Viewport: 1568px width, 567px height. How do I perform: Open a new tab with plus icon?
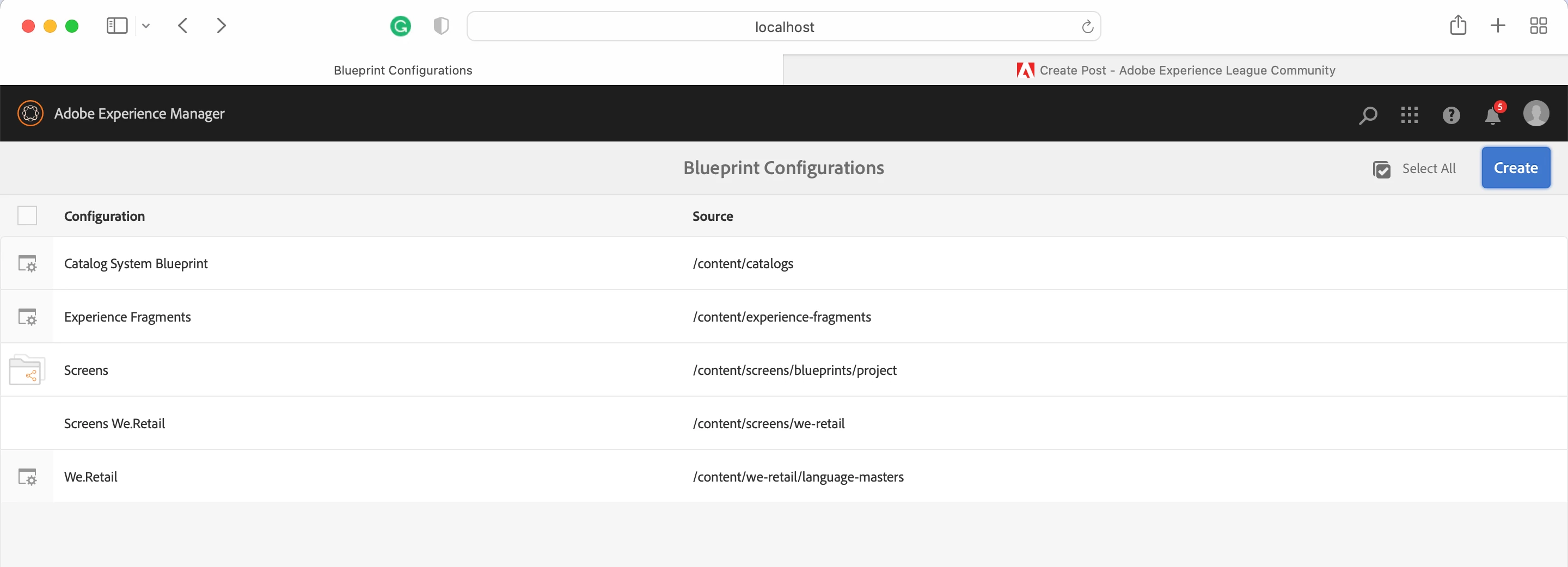tap(1498, 26)
